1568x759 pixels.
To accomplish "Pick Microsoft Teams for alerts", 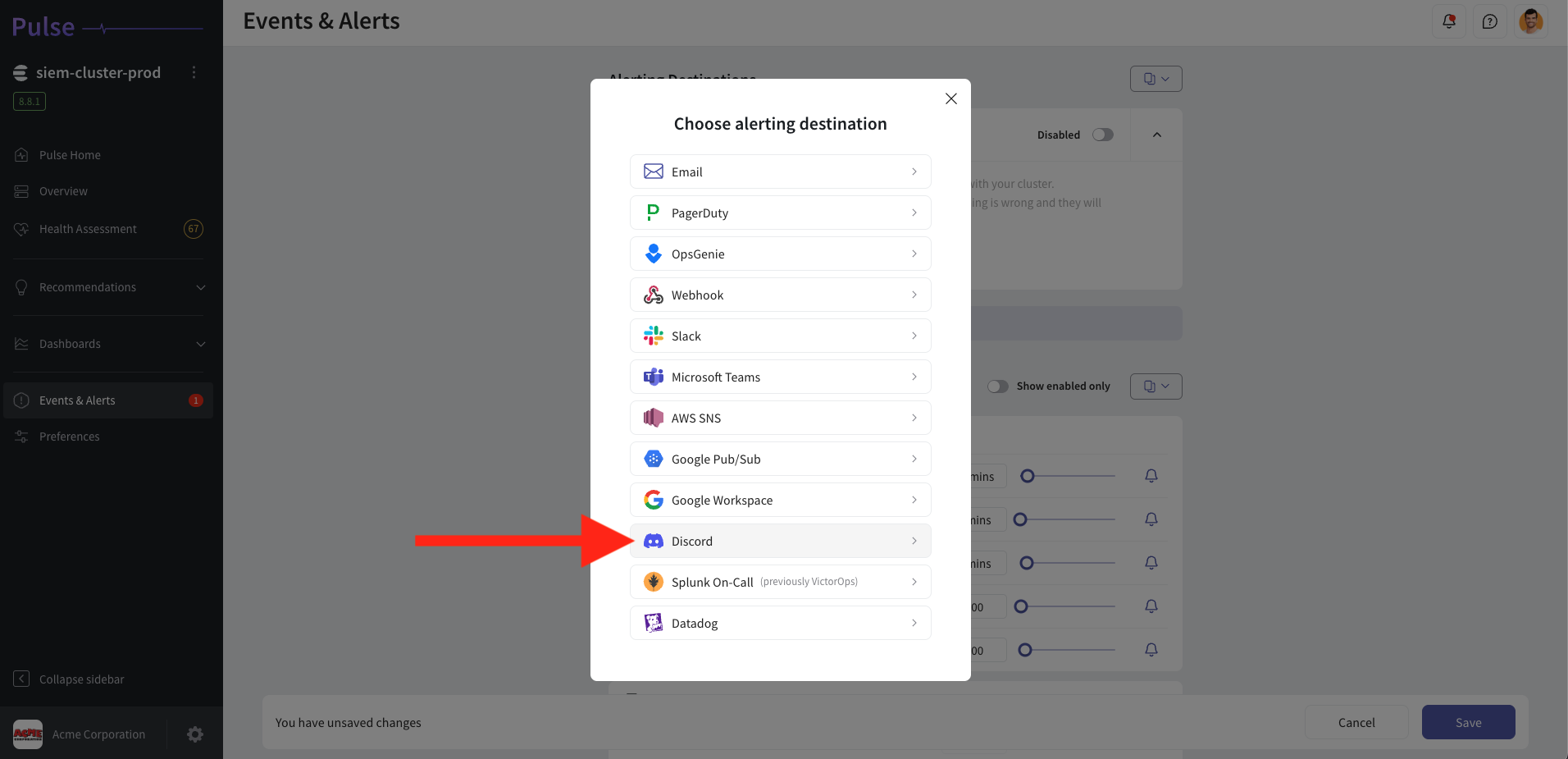I will [779, 377].
